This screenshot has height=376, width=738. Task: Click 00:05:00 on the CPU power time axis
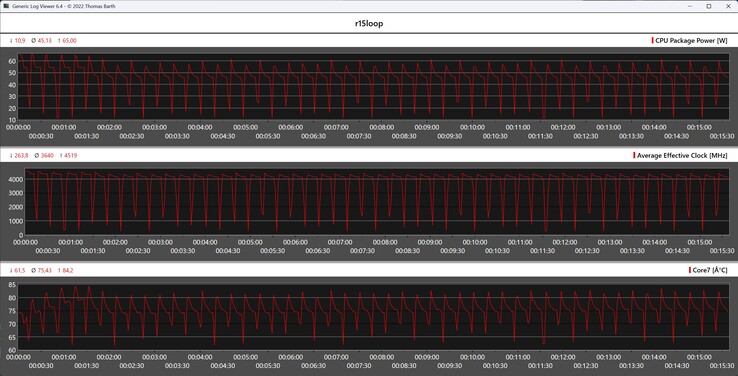(x=246, y=128)
